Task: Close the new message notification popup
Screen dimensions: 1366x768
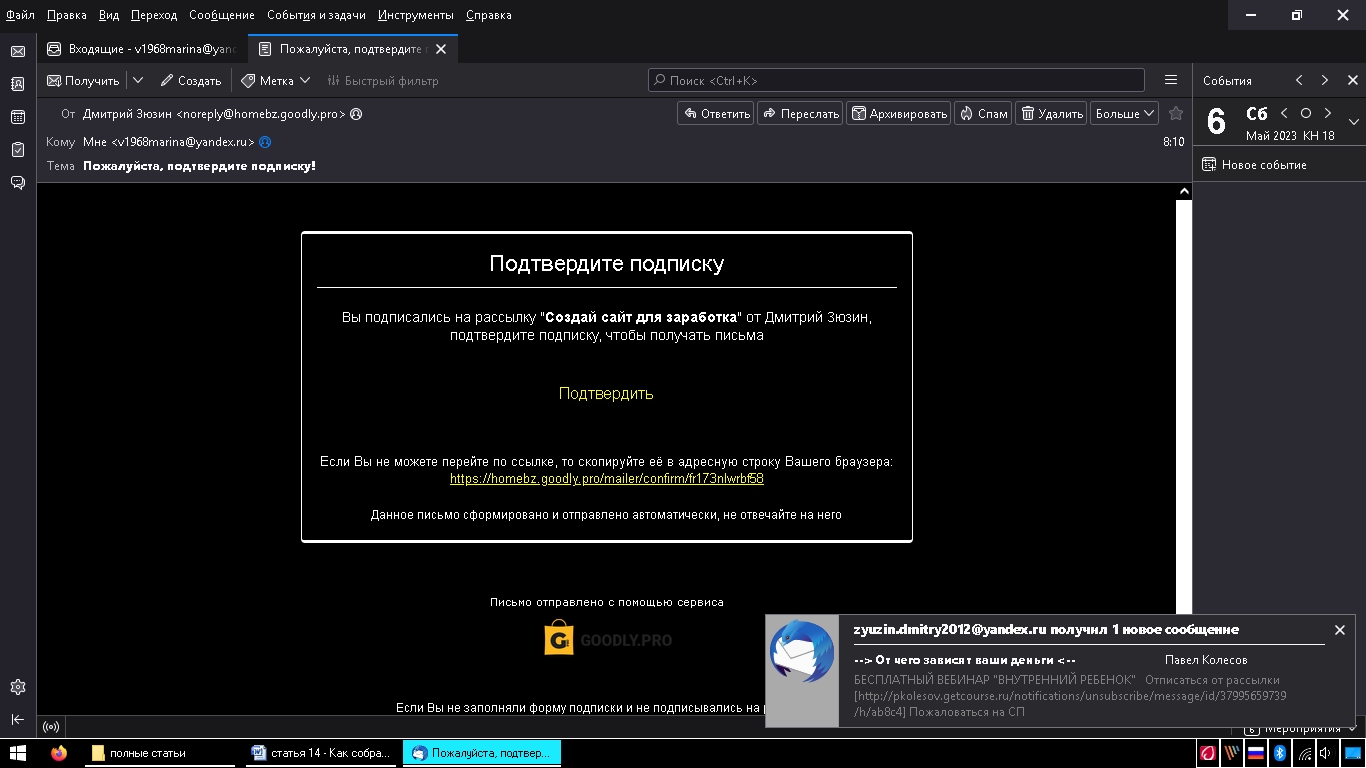Action: [1340, 630]
